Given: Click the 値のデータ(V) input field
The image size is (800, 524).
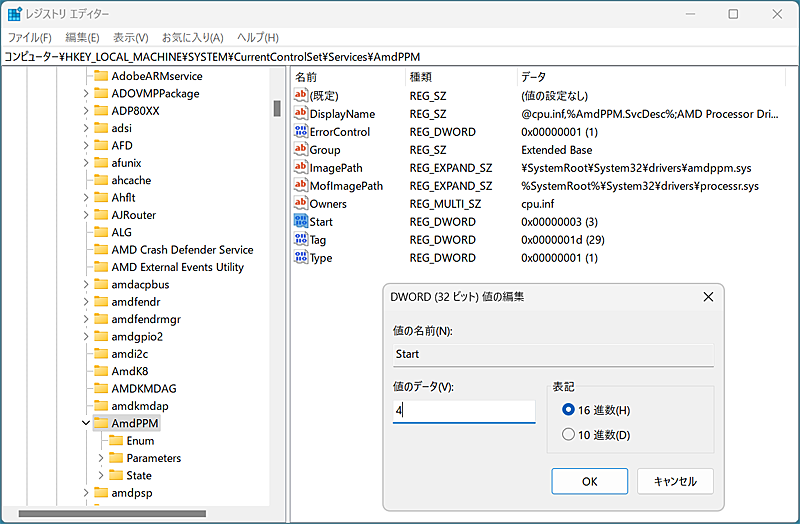Looking at the screenshot, I should [464, 411].
